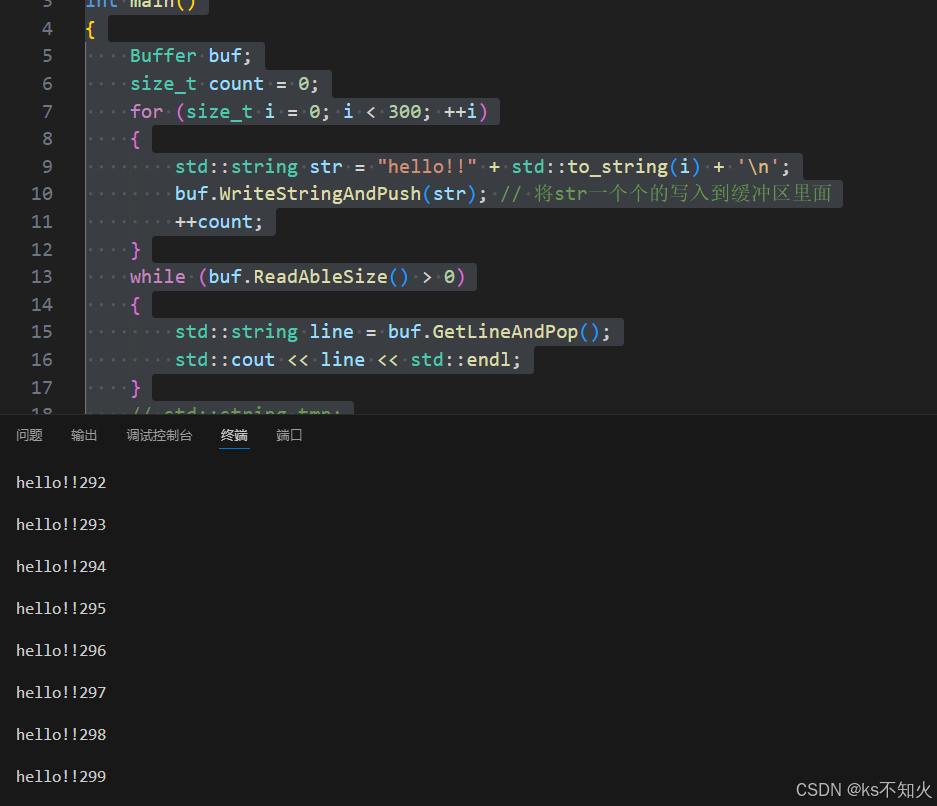
Task: Click the closing brace on line 12
Action: 135,250
